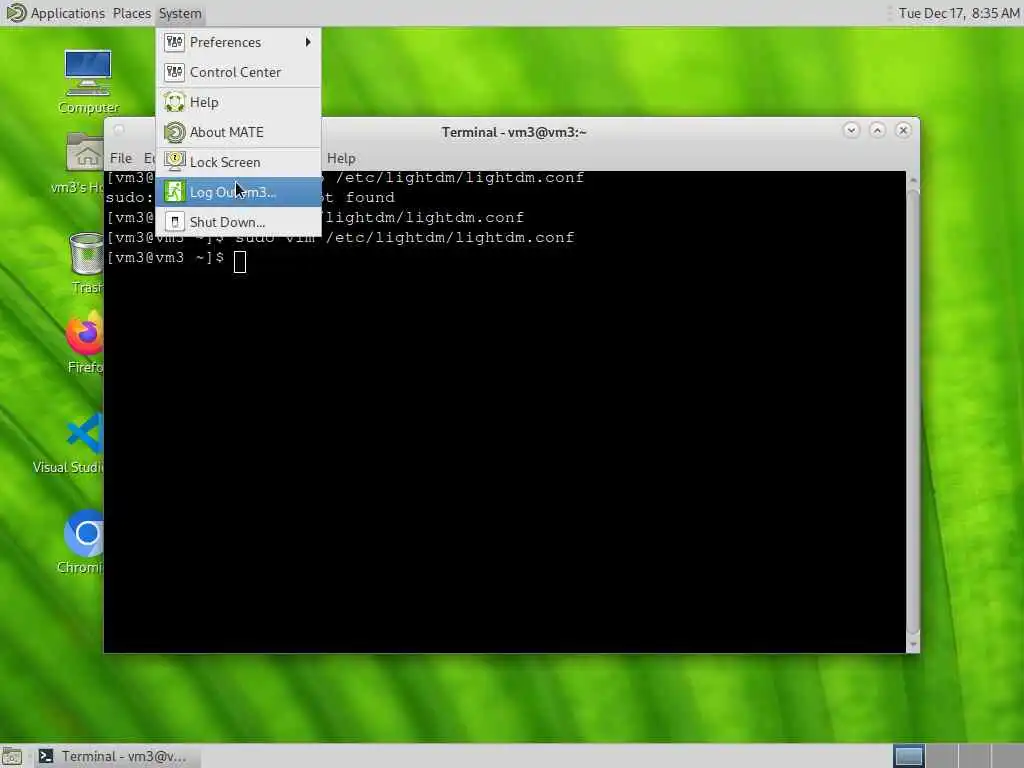Select Terminal task in bottom taskbar
The width and height of the screenshot is (1024, 768).
pyautogui.click(x=116, y=756)
